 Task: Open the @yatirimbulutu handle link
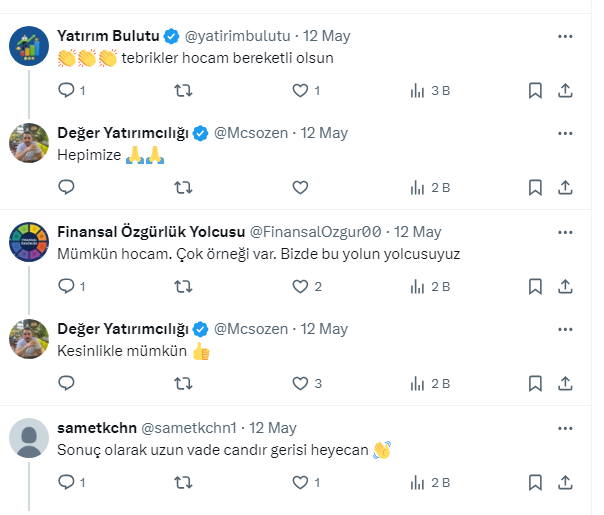(238, 36)
